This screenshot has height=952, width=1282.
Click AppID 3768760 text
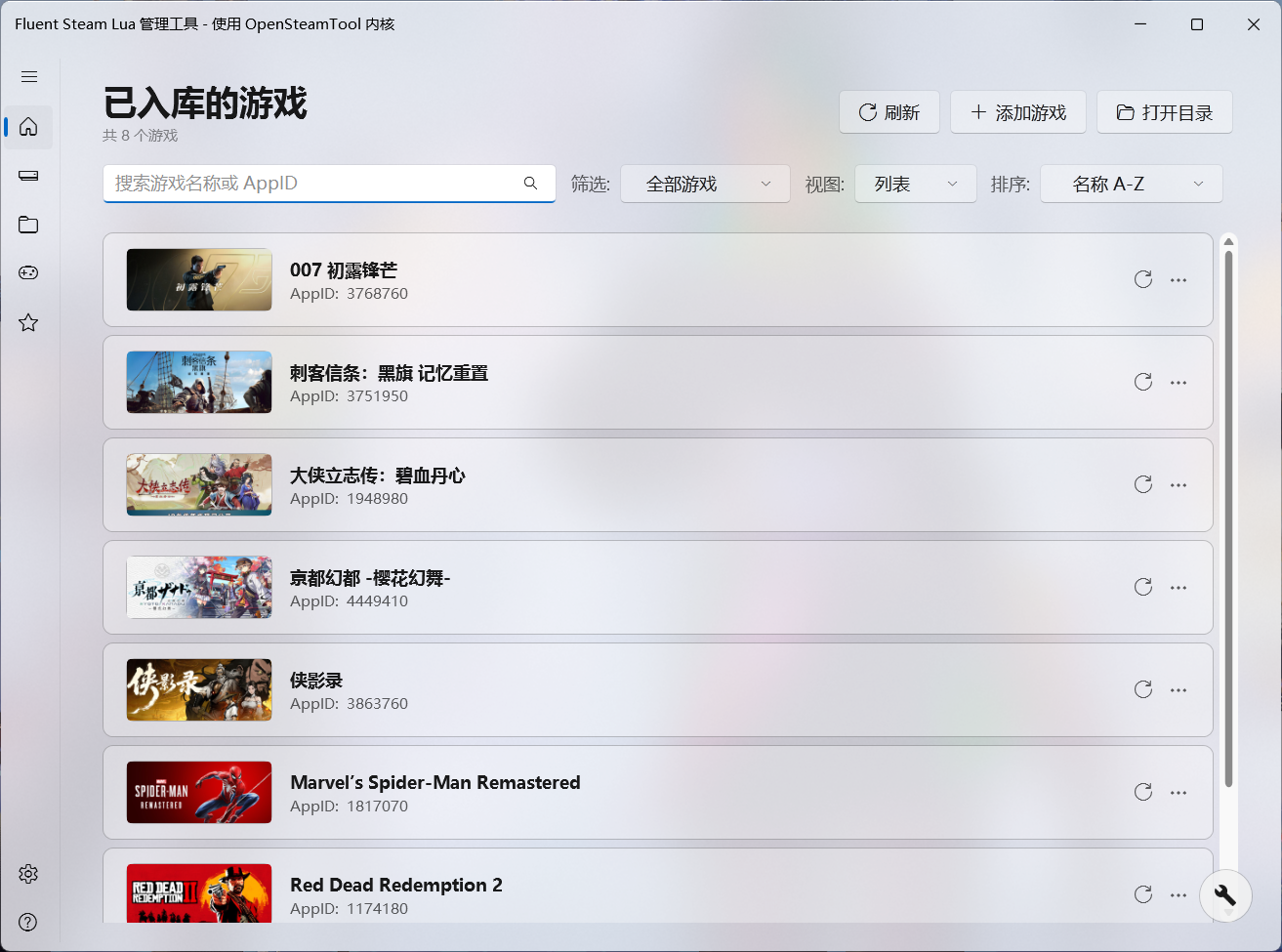tap(349, 294)
